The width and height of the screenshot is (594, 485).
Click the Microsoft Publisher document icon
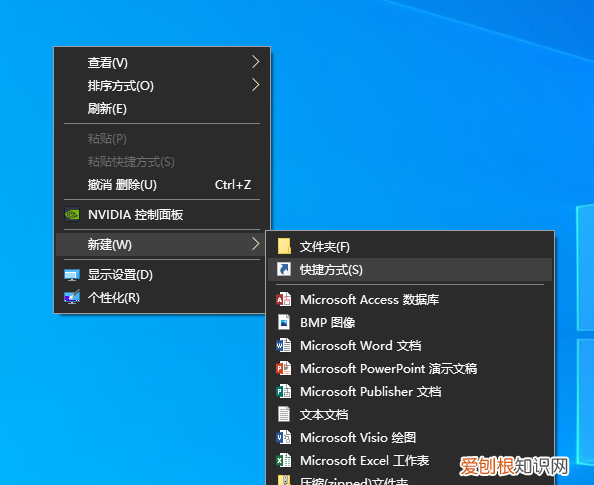pyautogui.click(x=284, y=391)
